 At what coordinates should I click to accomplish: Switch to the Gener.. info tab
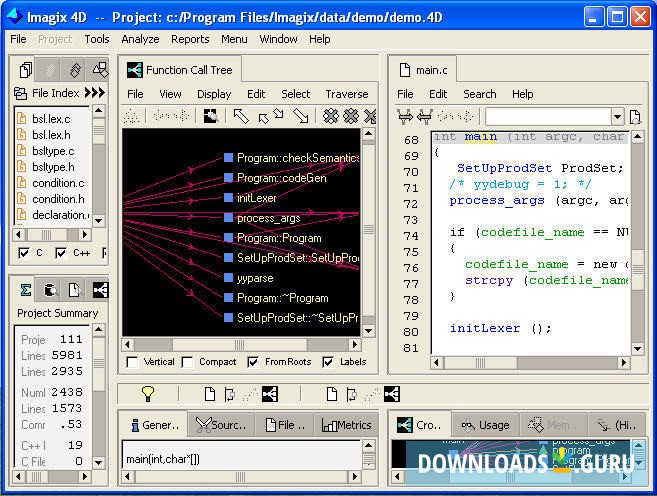click(x=155, y=425)
